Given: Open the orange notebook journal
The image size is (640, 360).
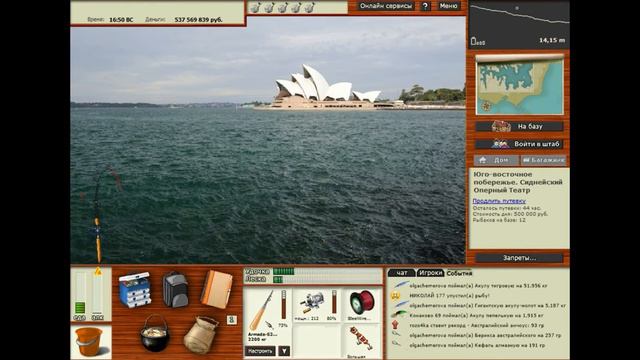Looking at the screenshot, I should tap(216, 289).
